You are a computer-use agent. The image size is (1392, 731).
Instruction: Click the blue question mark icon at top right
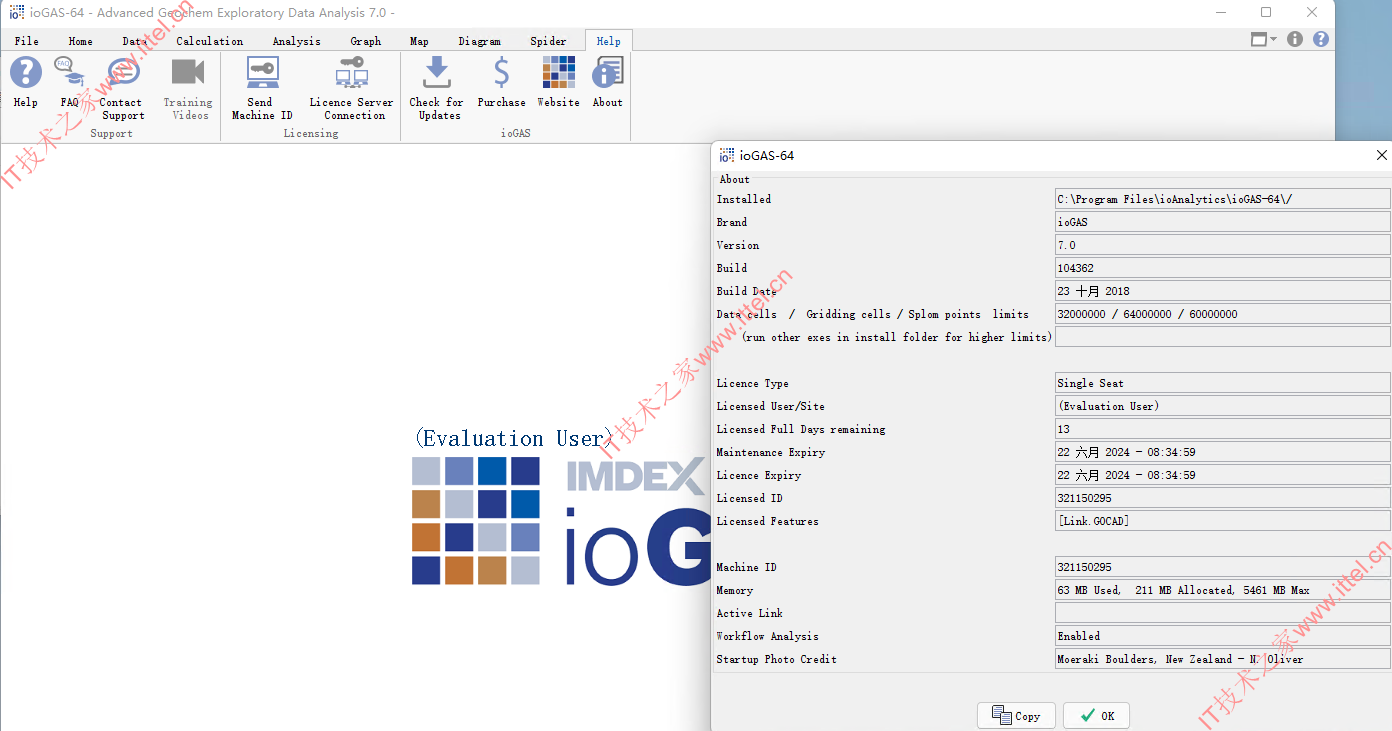click(1321, 39)
